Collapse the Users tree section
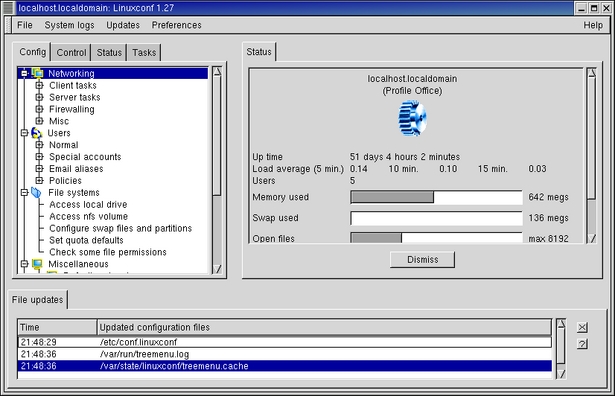 tap(24, 133)
